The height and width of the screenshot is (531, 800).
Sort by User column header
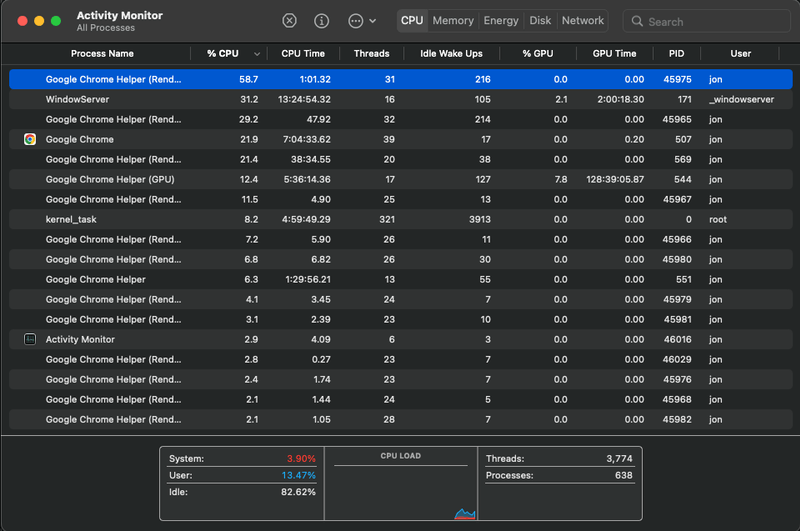pos(740,54)
